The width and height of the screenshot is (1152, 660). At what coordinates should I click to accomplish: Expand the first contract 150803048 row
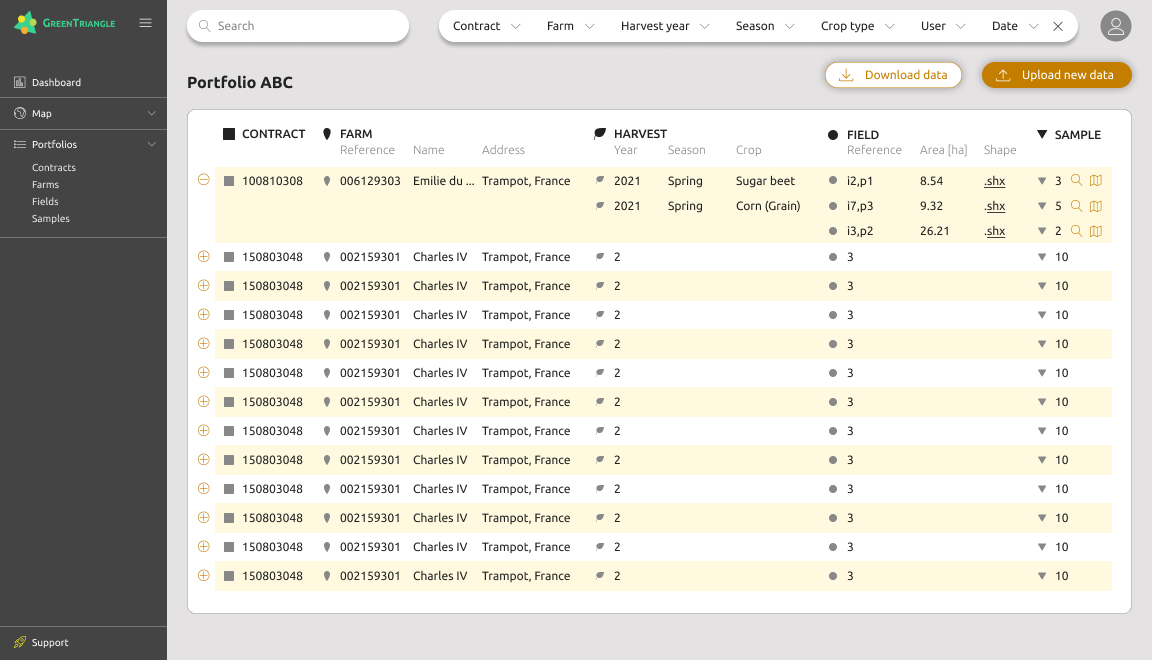(x=204, y=256)
